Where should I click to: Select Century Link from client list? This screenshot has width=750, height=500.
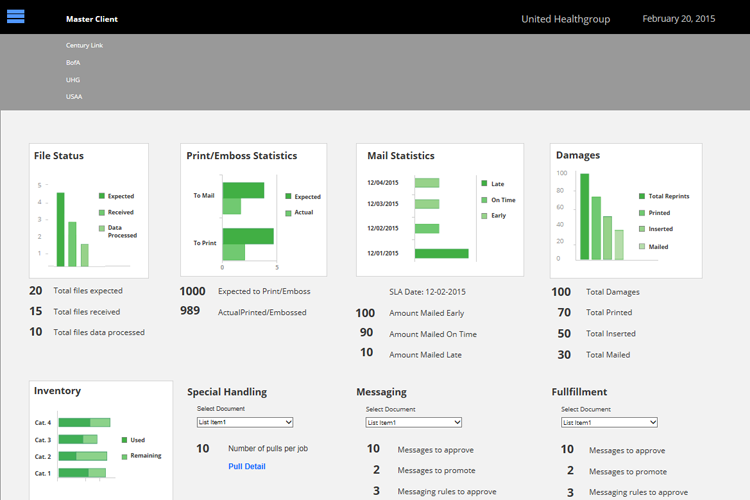[84, 45]
